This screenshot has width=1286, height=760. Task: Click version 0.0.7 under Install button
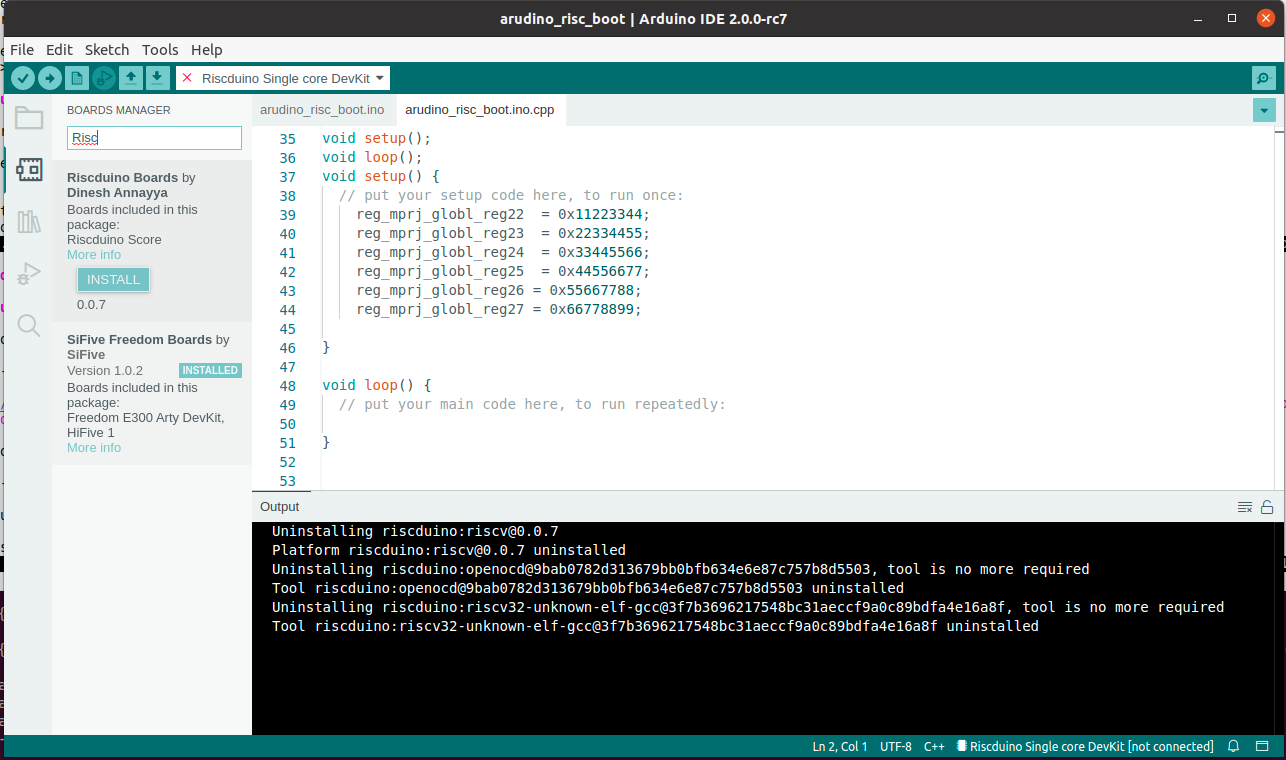pos(91,304)
